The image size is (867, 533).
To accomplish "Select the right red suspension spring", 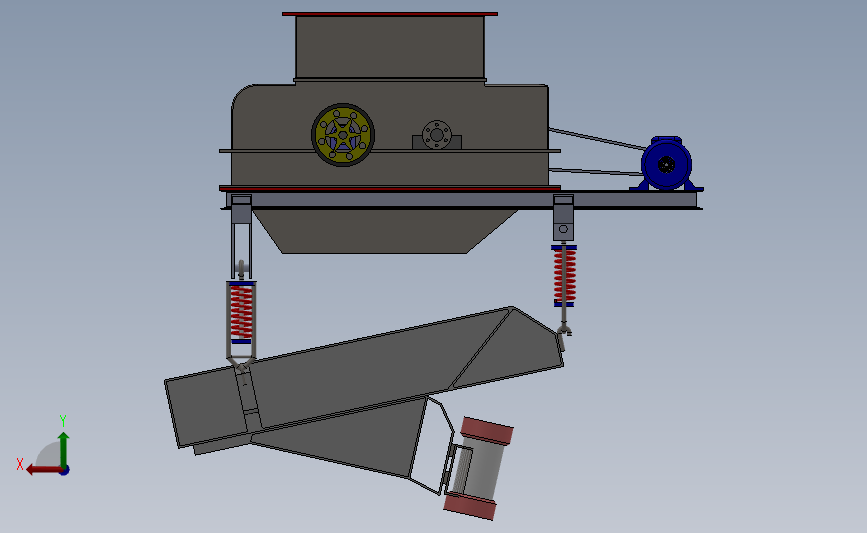I will [565, 275].
